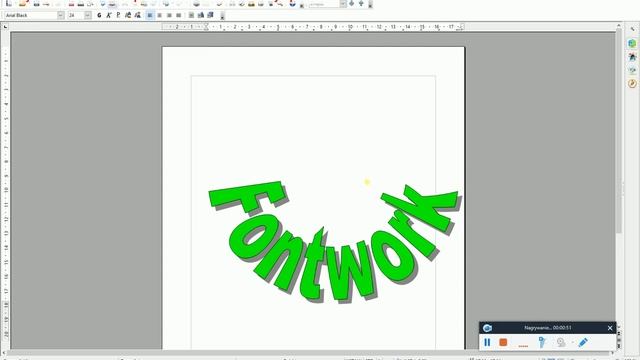This screenshot has height=360, width=640.
Task: Click the vertical scrollbar up arrow
Action: (619, 26)
